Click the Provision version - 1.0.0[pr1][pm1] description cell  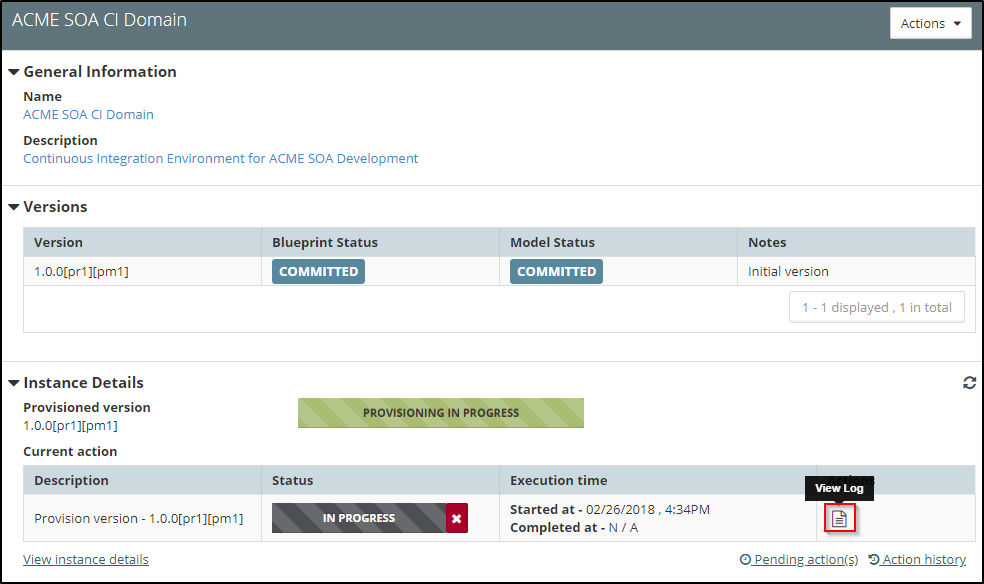pyautogui.click(x=139, y=518)
